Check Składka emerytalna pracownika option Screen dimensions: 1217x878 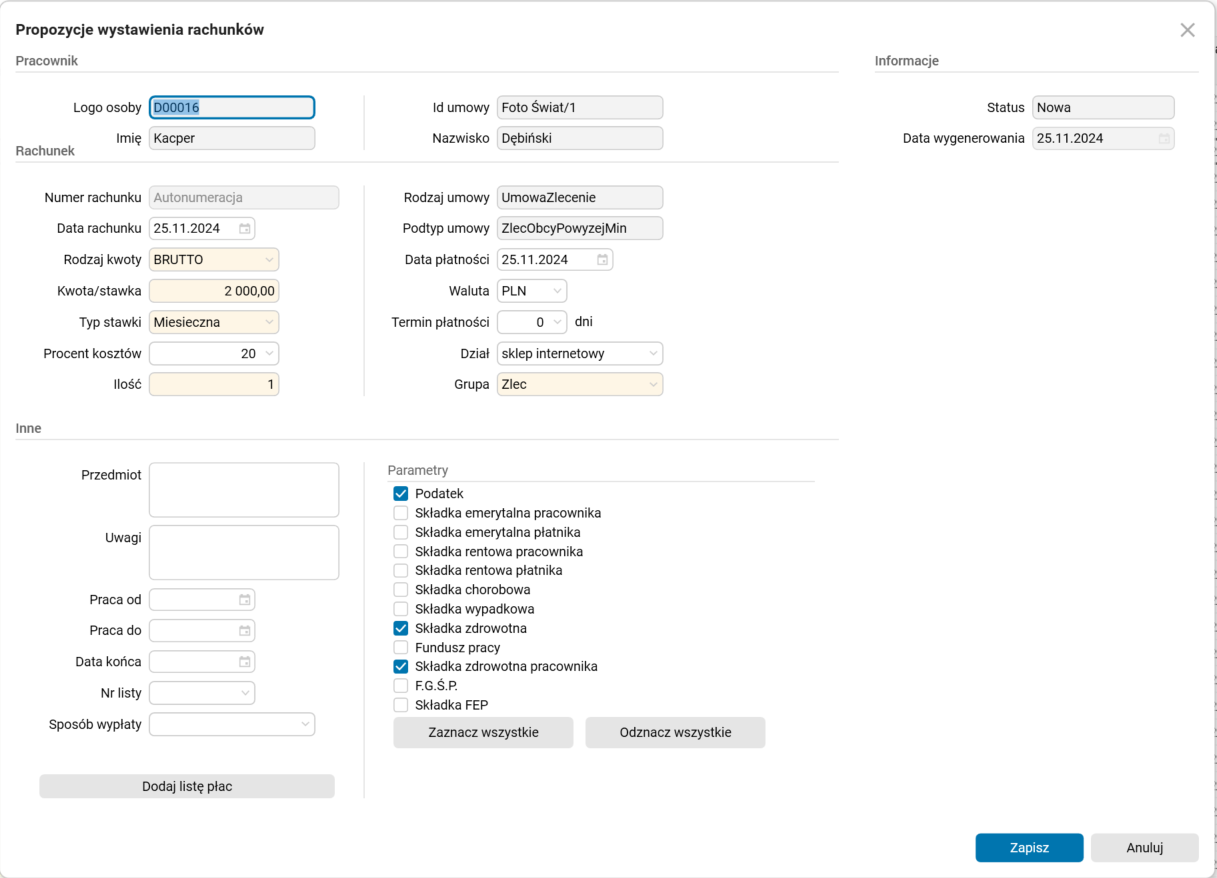pos(401,513)
